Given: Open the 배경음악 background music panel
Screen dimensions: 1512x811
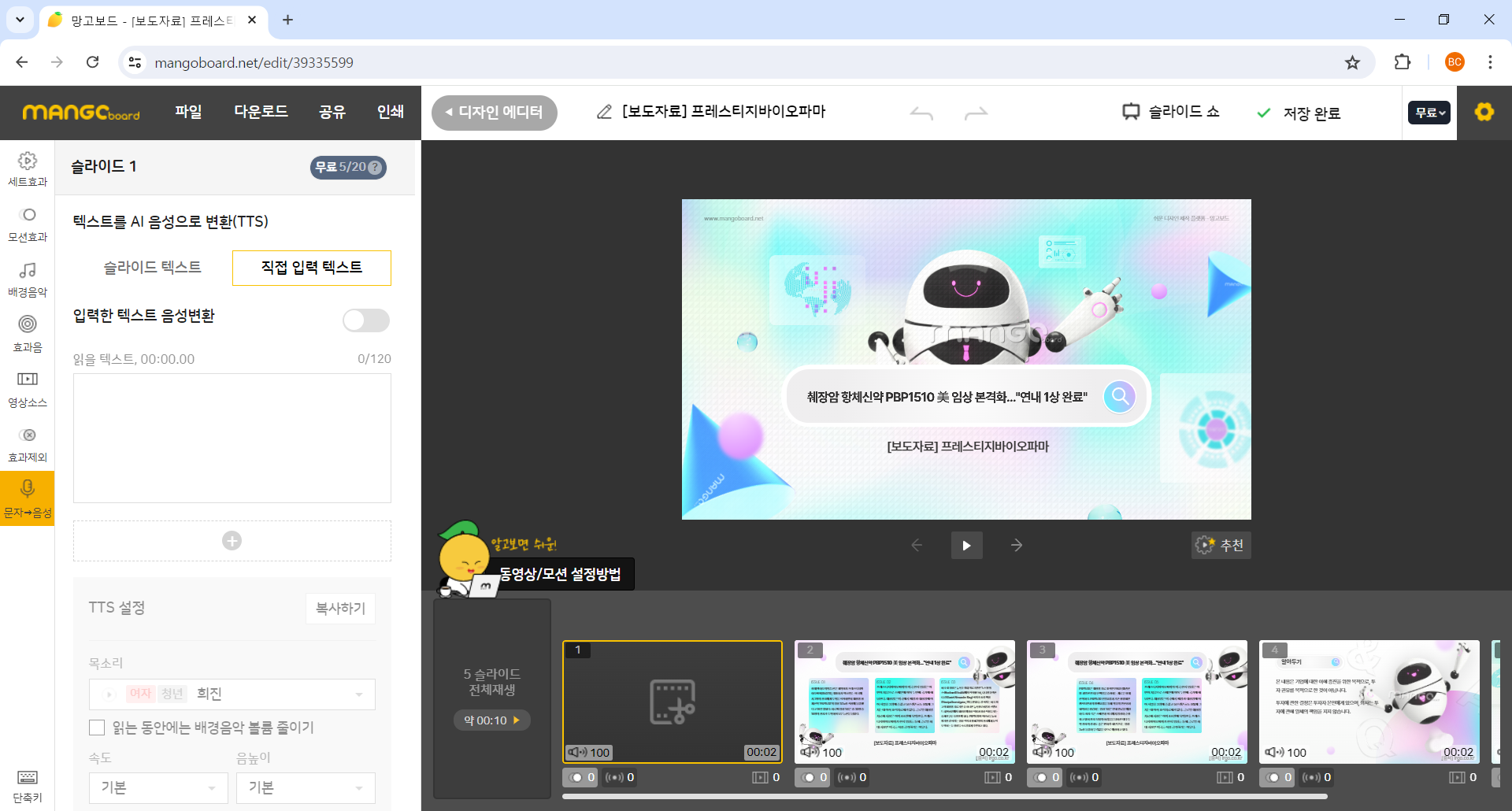Looking at the screenshot, I should [x=28, y=280].
